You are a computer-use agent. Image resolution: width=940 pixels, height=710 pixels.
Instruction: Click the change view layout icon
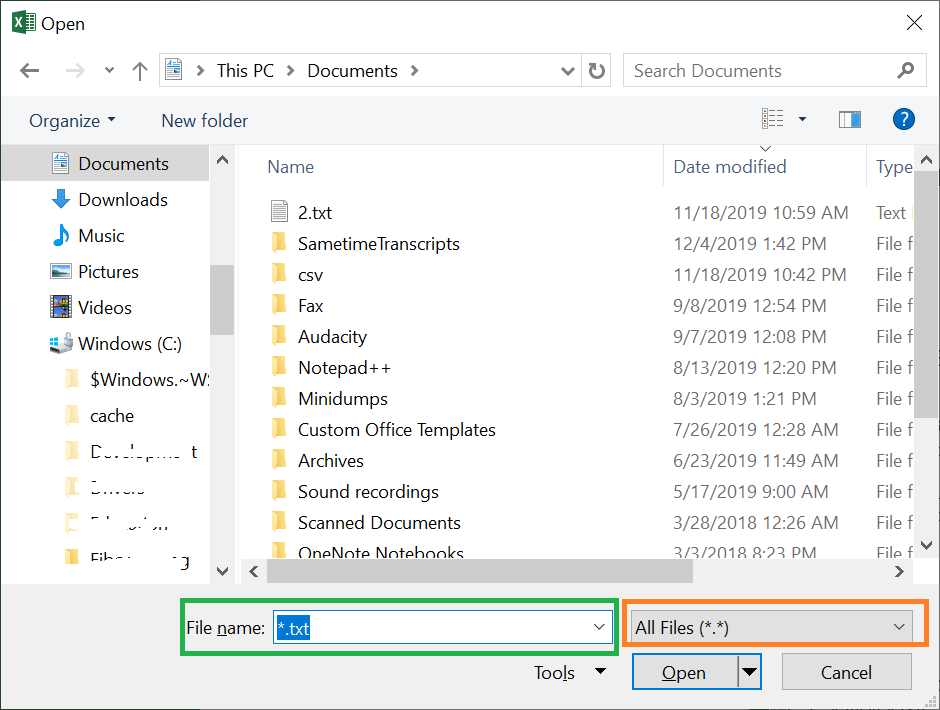click(772, 118)
